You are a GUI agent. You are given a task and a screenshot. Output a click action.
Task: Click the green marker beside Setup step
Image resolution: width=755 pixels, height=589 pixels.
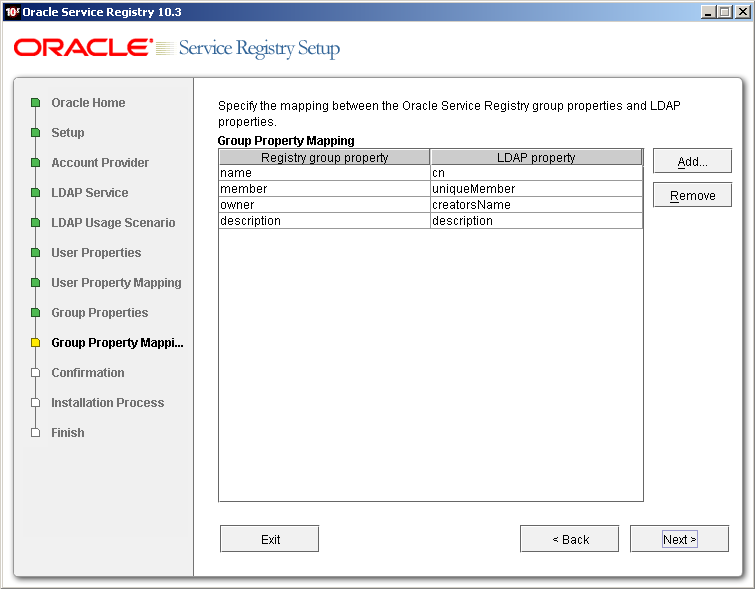(35, 132)
